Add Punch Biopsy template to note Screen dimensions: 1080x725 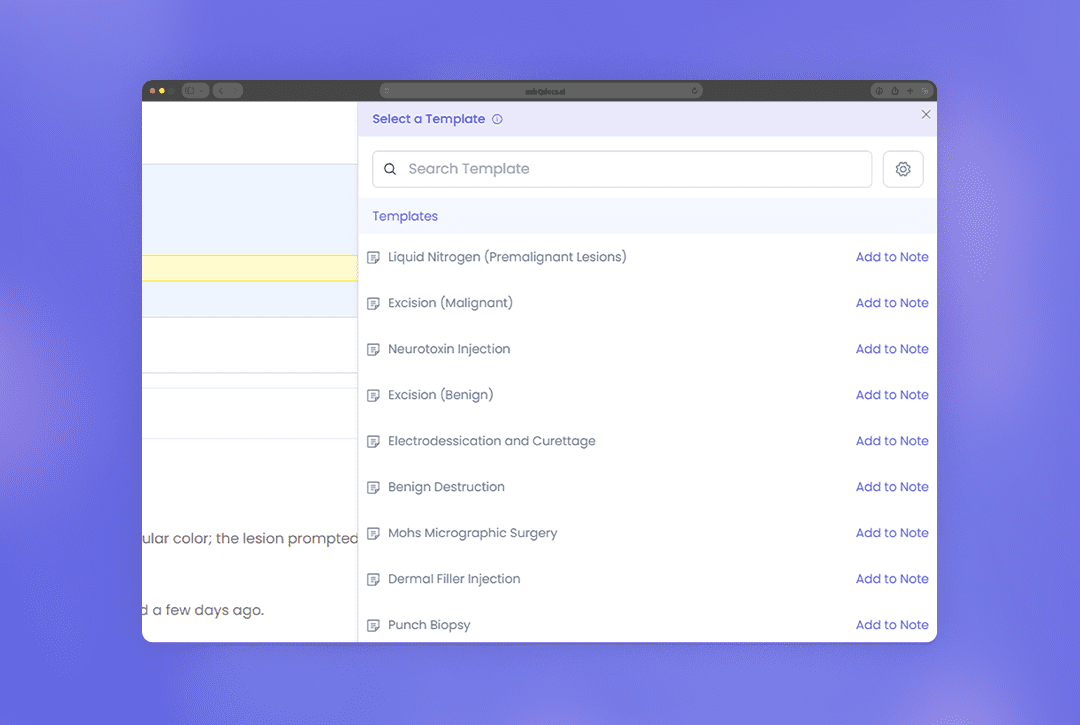(x=892, y=625)
